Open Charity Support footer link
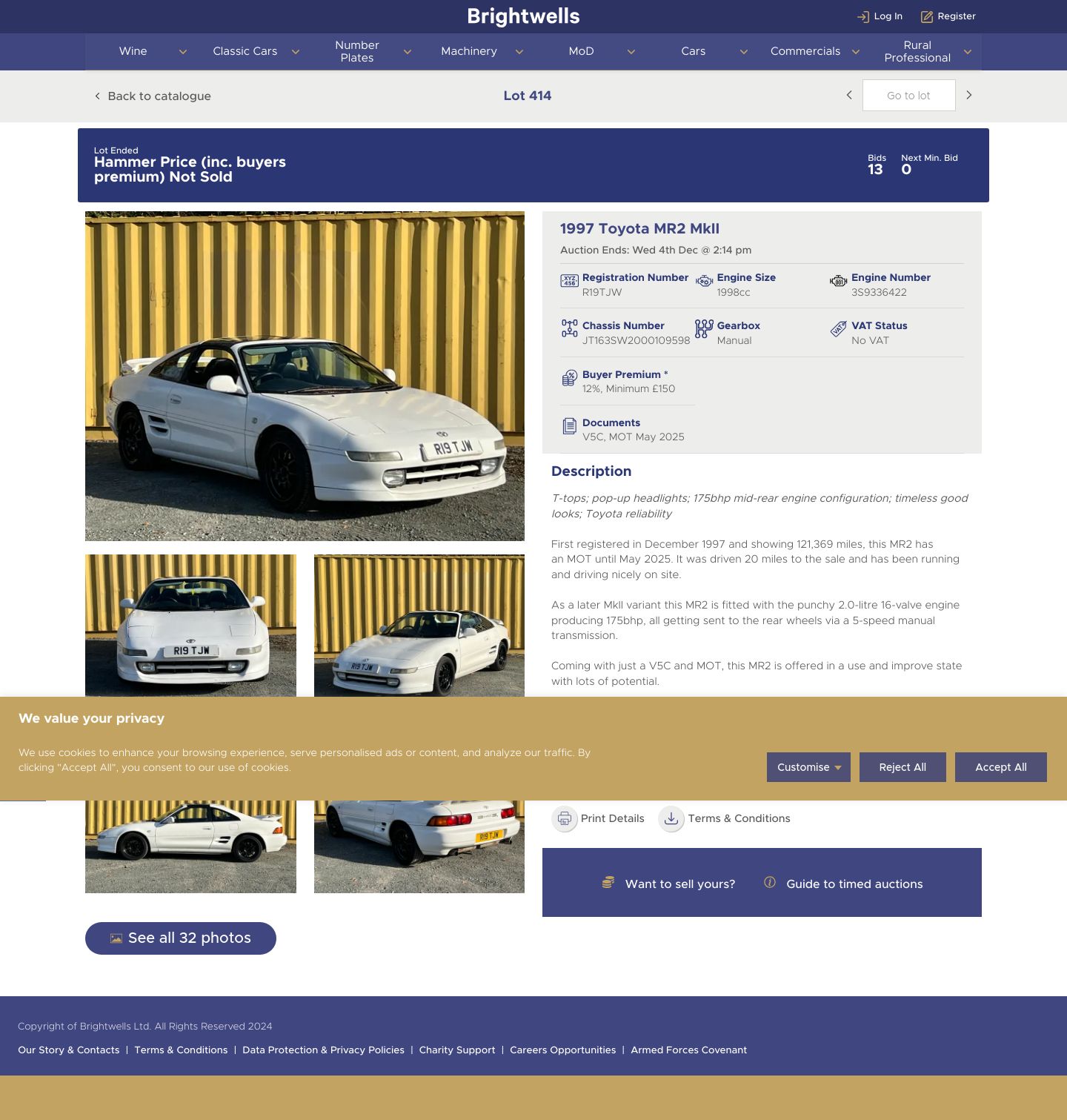 click(x=457, y=1050)
